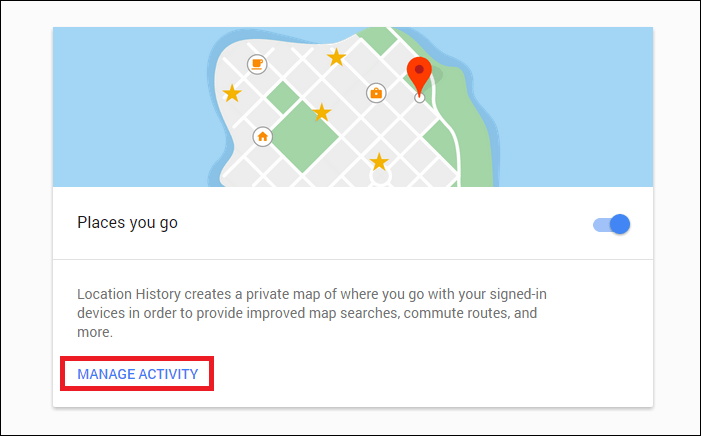Image resolution: width=701 pixels, height=436 pixels.
Task: Click the coffee cup icon on the map
Action: (257, 64)
